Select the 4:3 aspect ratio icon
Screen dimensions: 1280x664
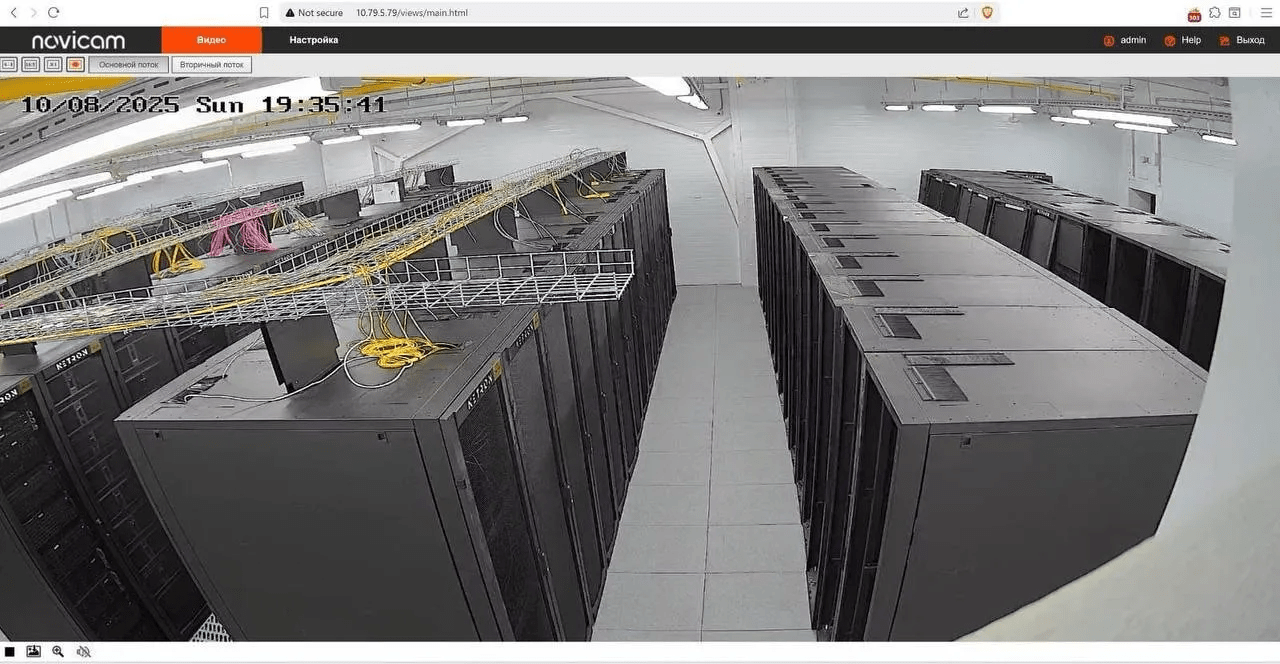pos(9,65)
